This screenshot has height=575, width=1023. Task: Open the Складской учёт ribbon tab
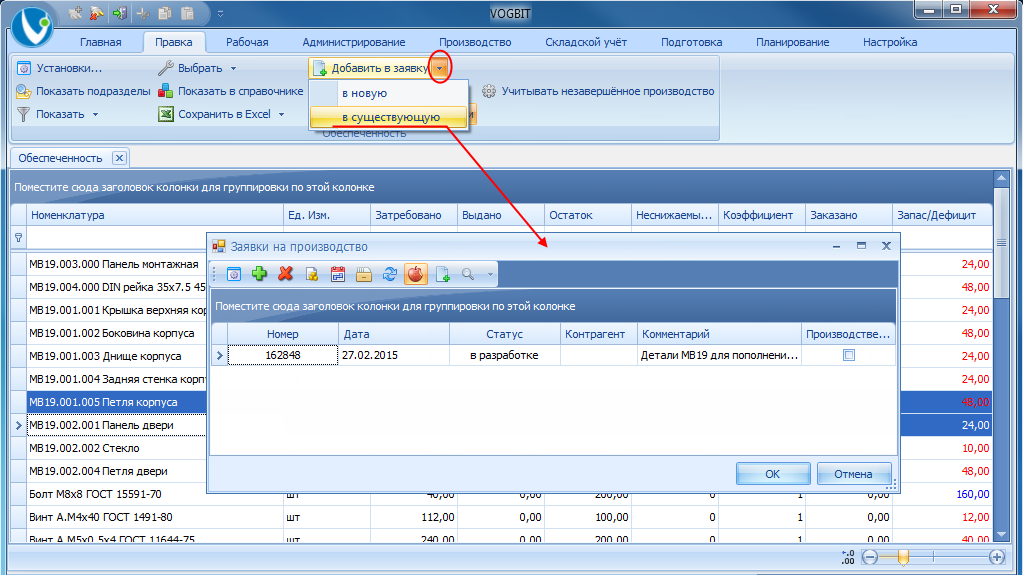click(x=586, y=42)
